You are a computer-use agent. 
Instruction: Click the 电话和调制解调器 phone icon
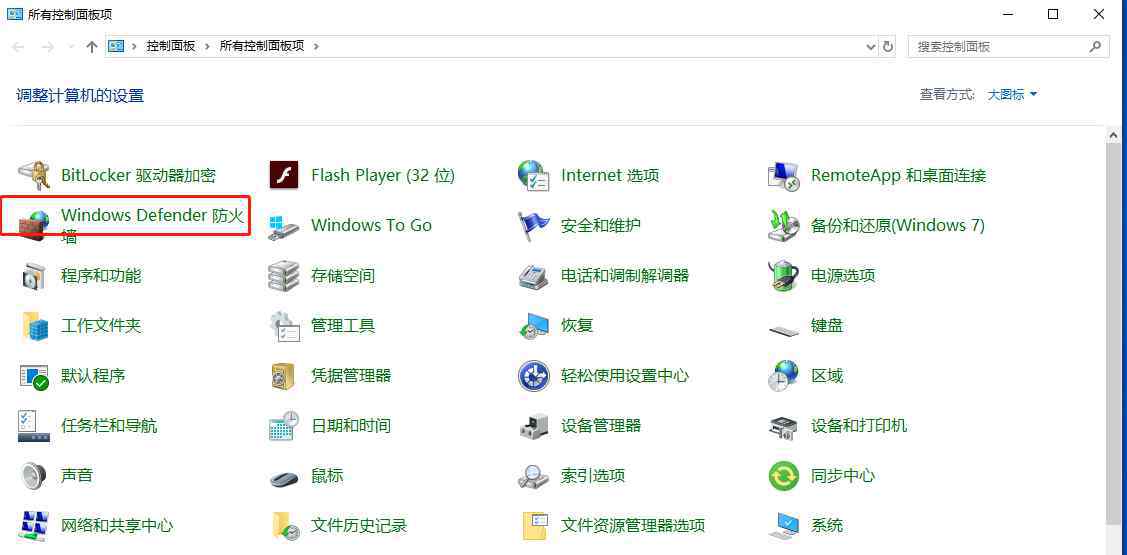[x=533, y=276]
